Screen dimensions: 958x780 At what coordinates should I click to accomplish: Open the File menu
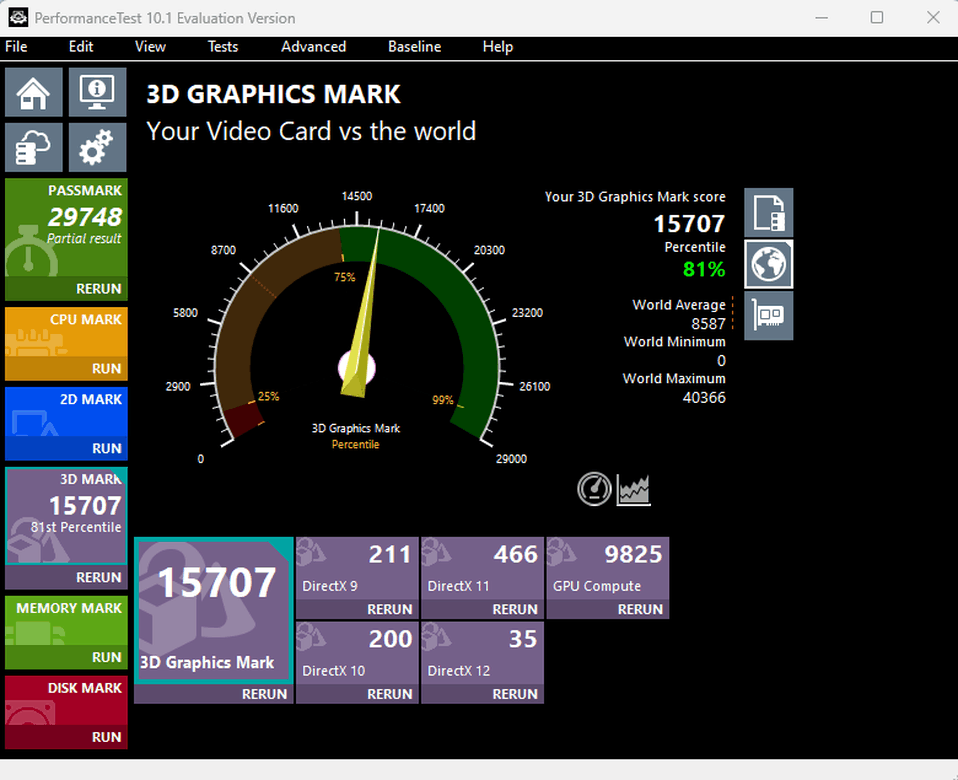16,47
